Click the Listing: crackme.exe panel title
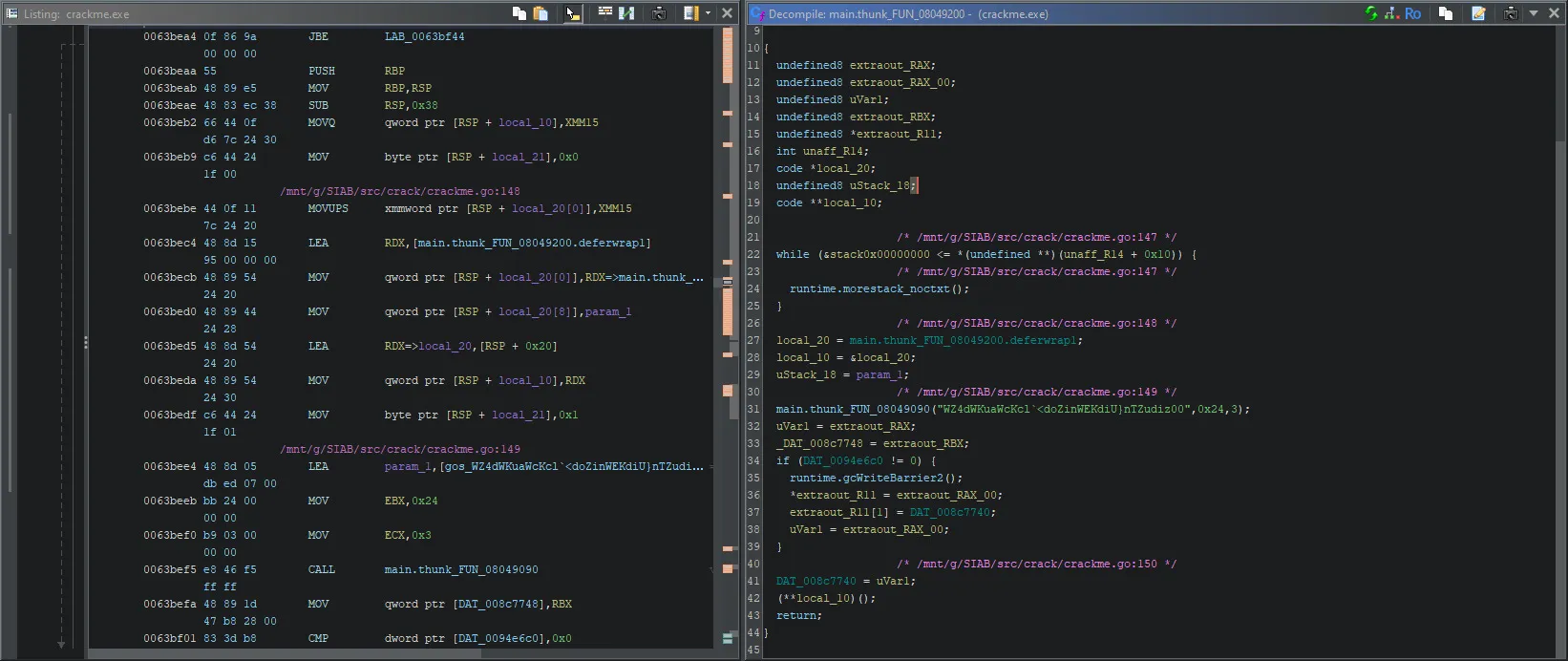 pyautogui.click(x=75, y=14)
